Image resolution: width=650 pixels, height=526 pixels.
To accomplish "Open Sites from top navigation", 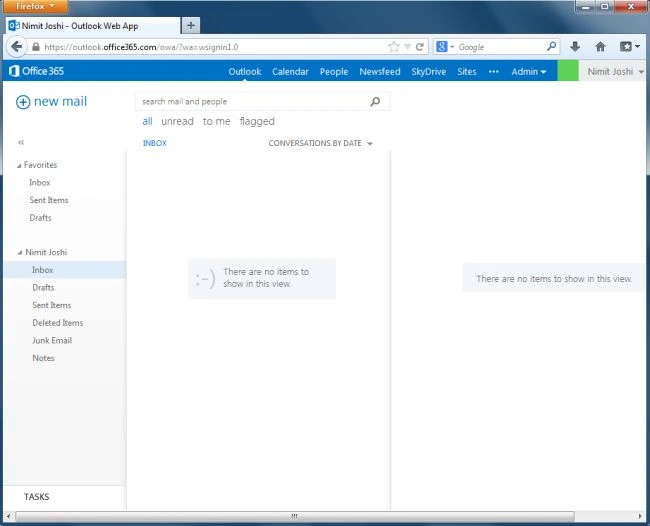I will [467, 72].
